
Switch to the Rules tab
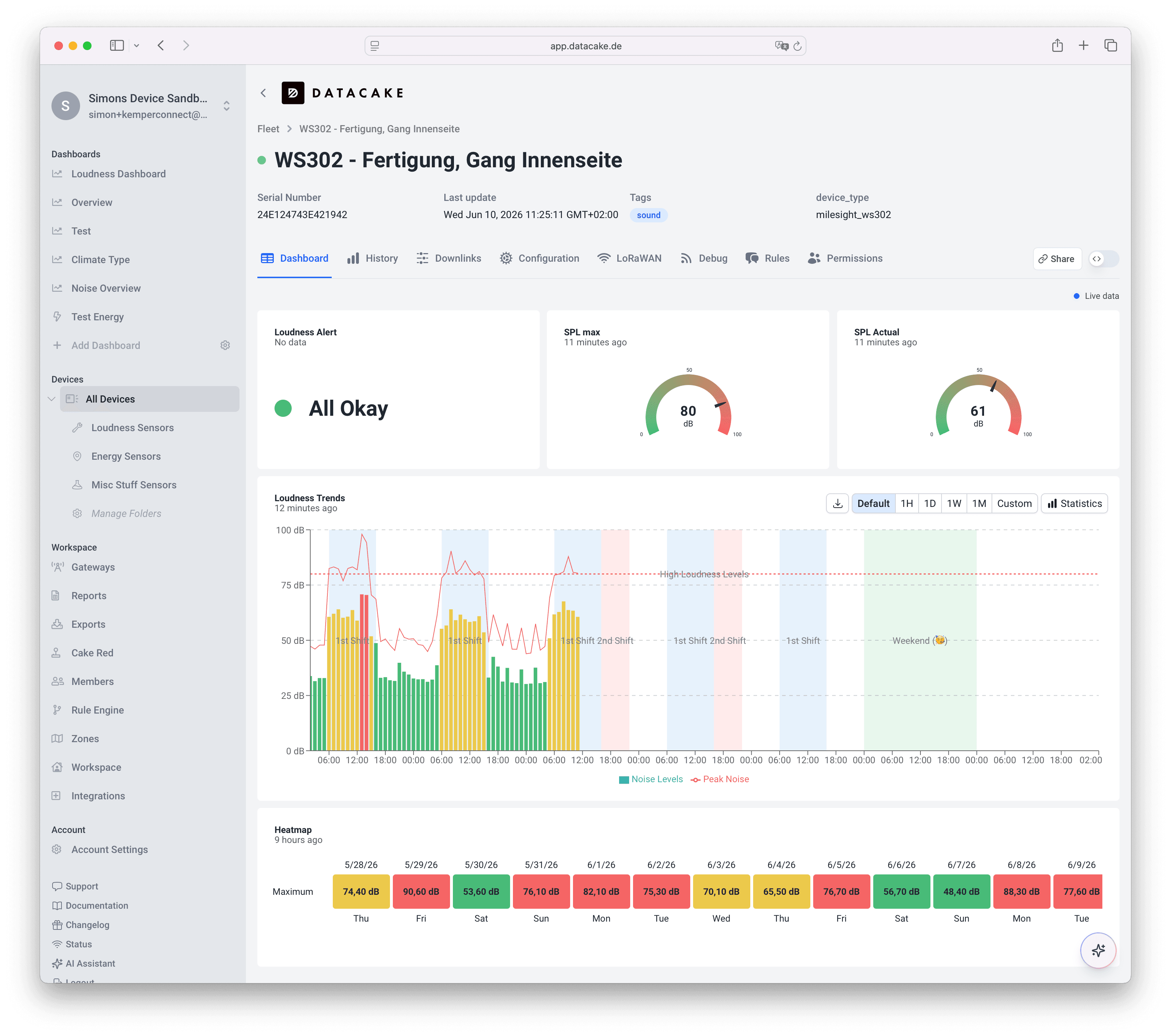tap(767, 258)
